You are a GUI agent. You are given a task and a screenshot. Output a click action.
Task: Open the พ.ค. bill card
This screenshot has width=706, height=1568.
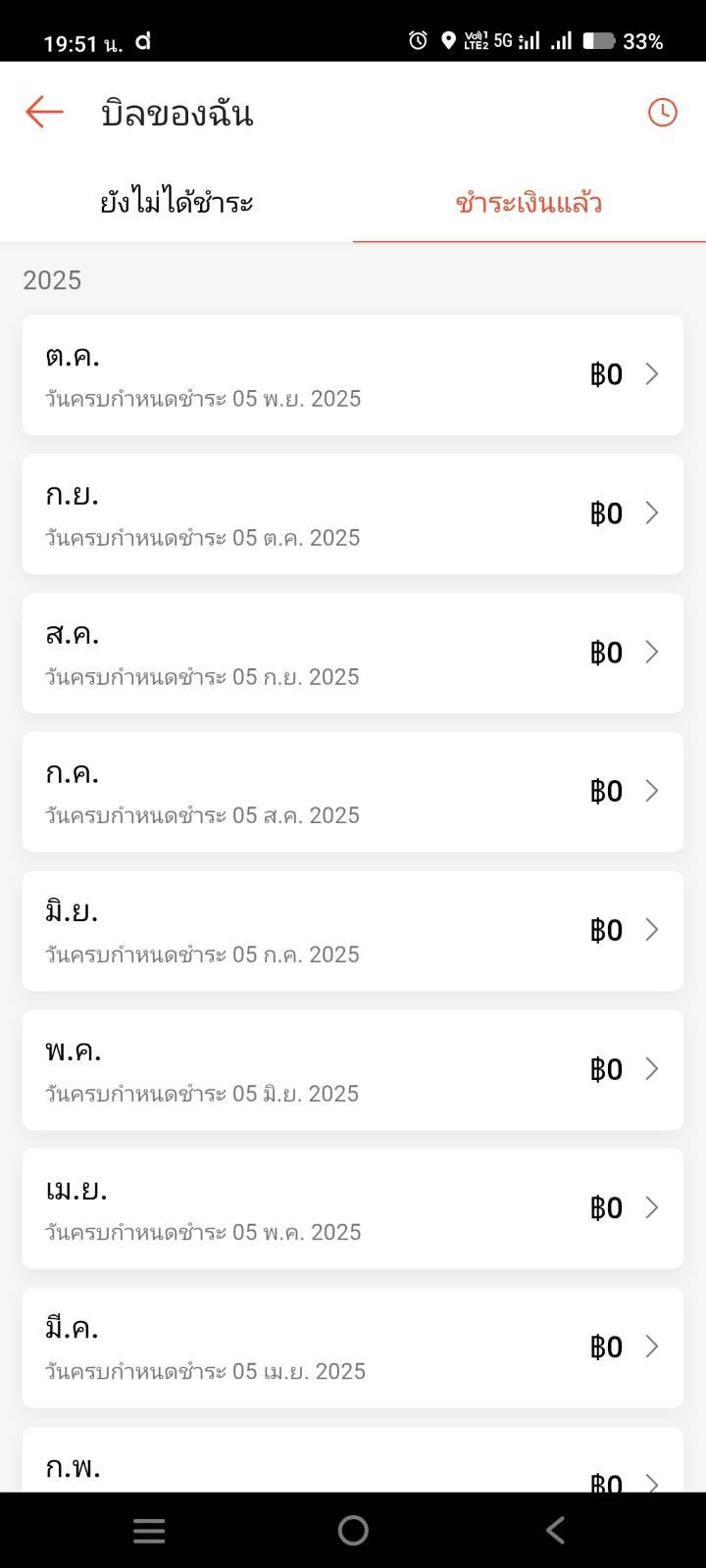click(x=353, y=1069)
